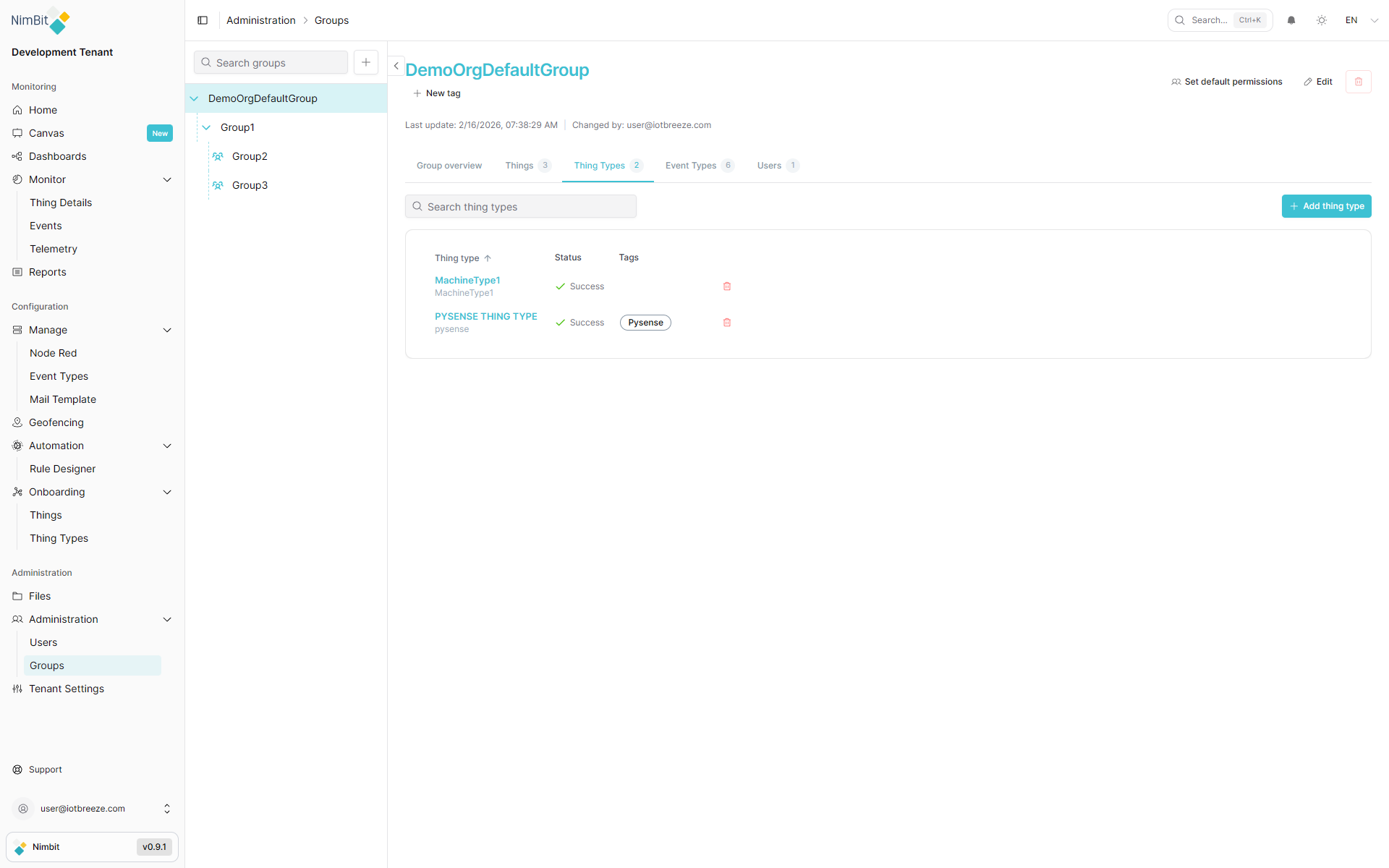Click the red delete group button
Screen dimensions: 1389x868
tap(1358, 82)
